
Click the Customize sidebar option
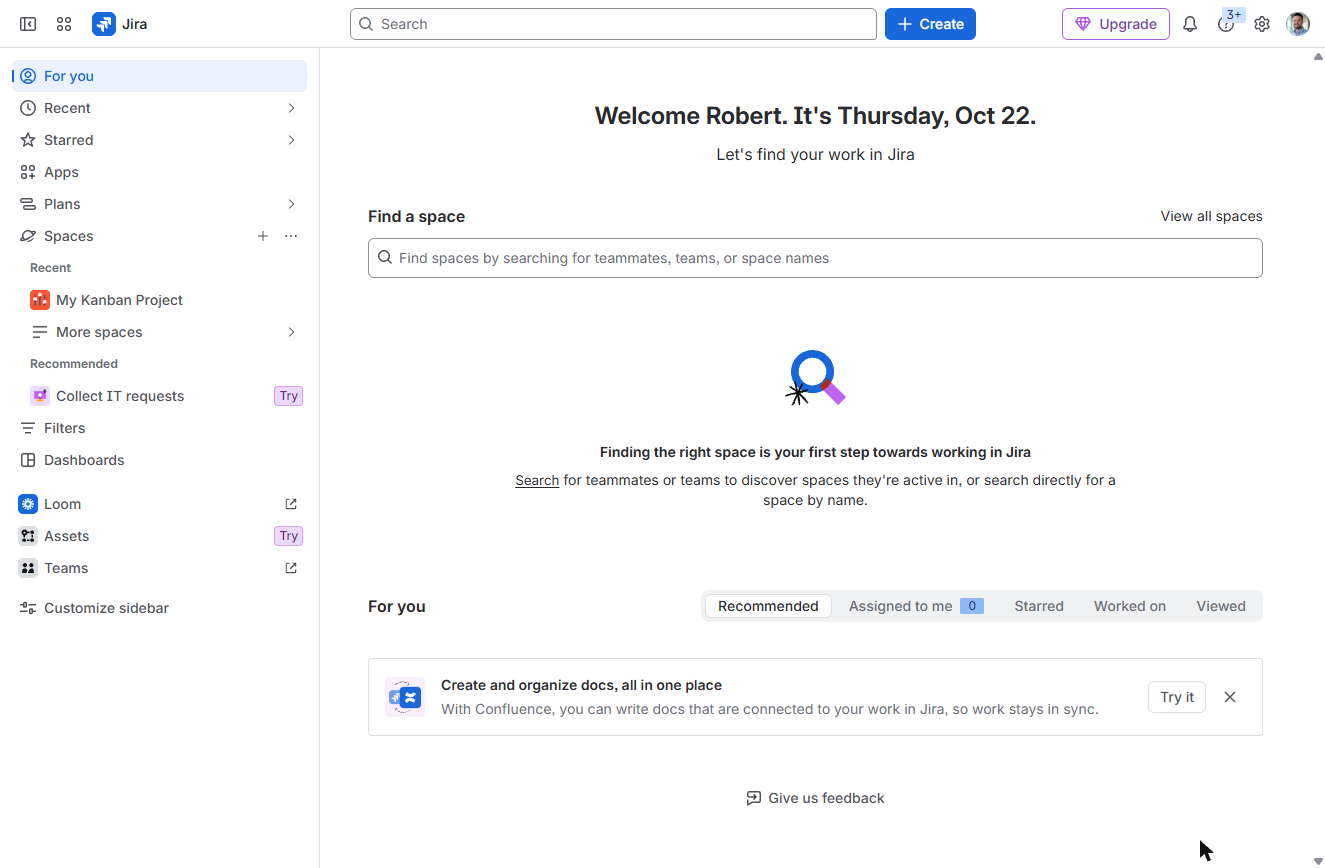159,608
